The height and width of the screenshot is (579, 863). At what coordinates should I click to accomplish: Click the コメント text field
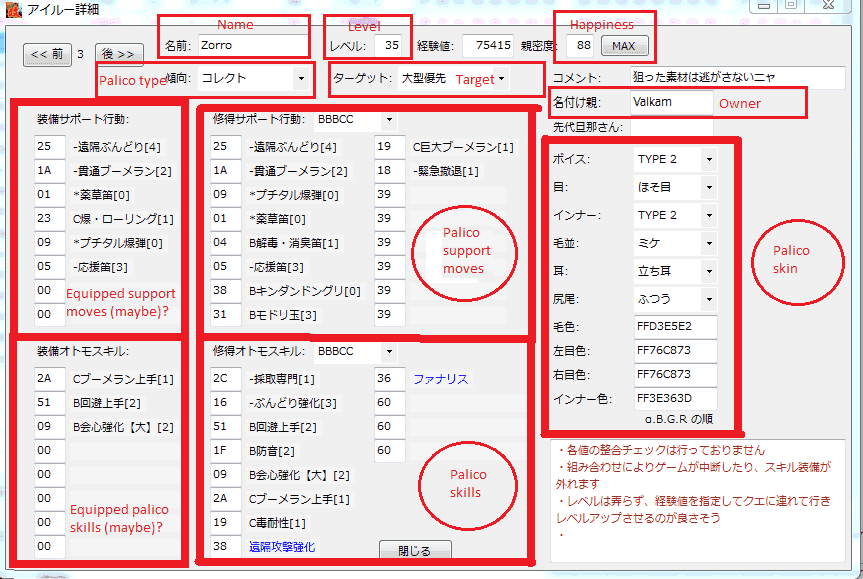point(737,78)
